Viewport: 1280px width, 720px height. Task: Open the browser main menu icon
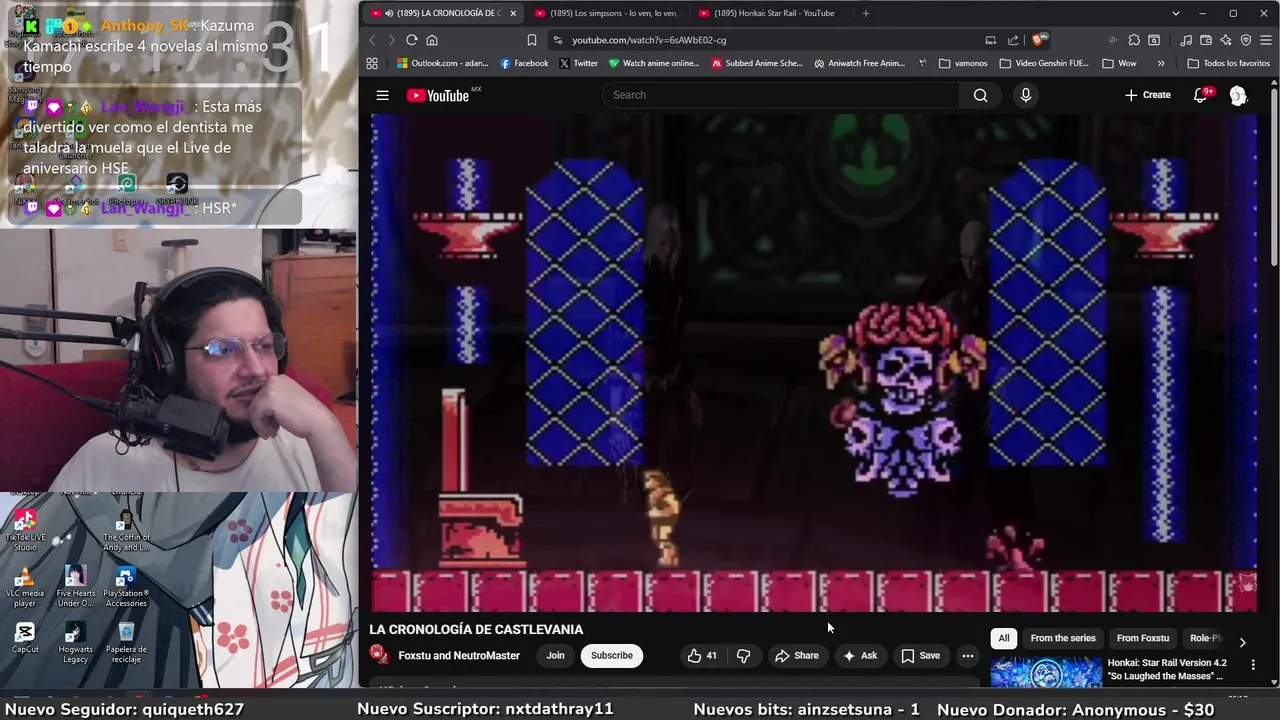click(1266, 40)
